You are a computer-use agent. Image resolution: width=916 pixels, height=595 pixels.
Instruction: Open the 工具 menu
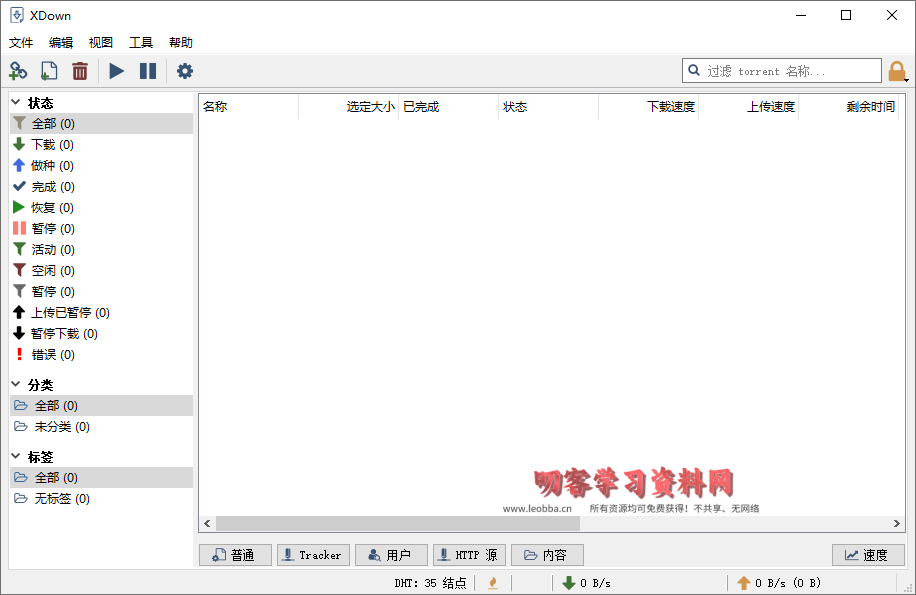(141, 43)
